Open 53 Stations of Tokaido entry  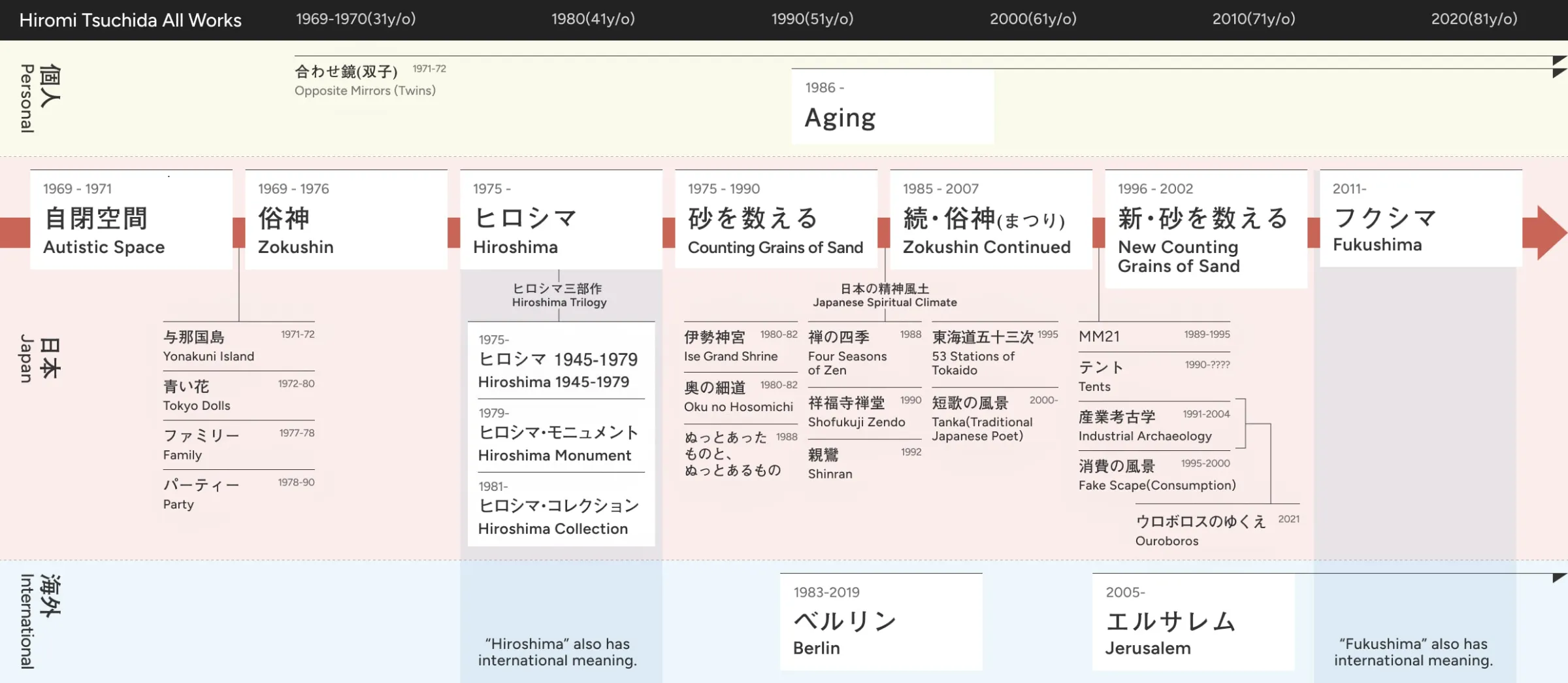(995, 353)
